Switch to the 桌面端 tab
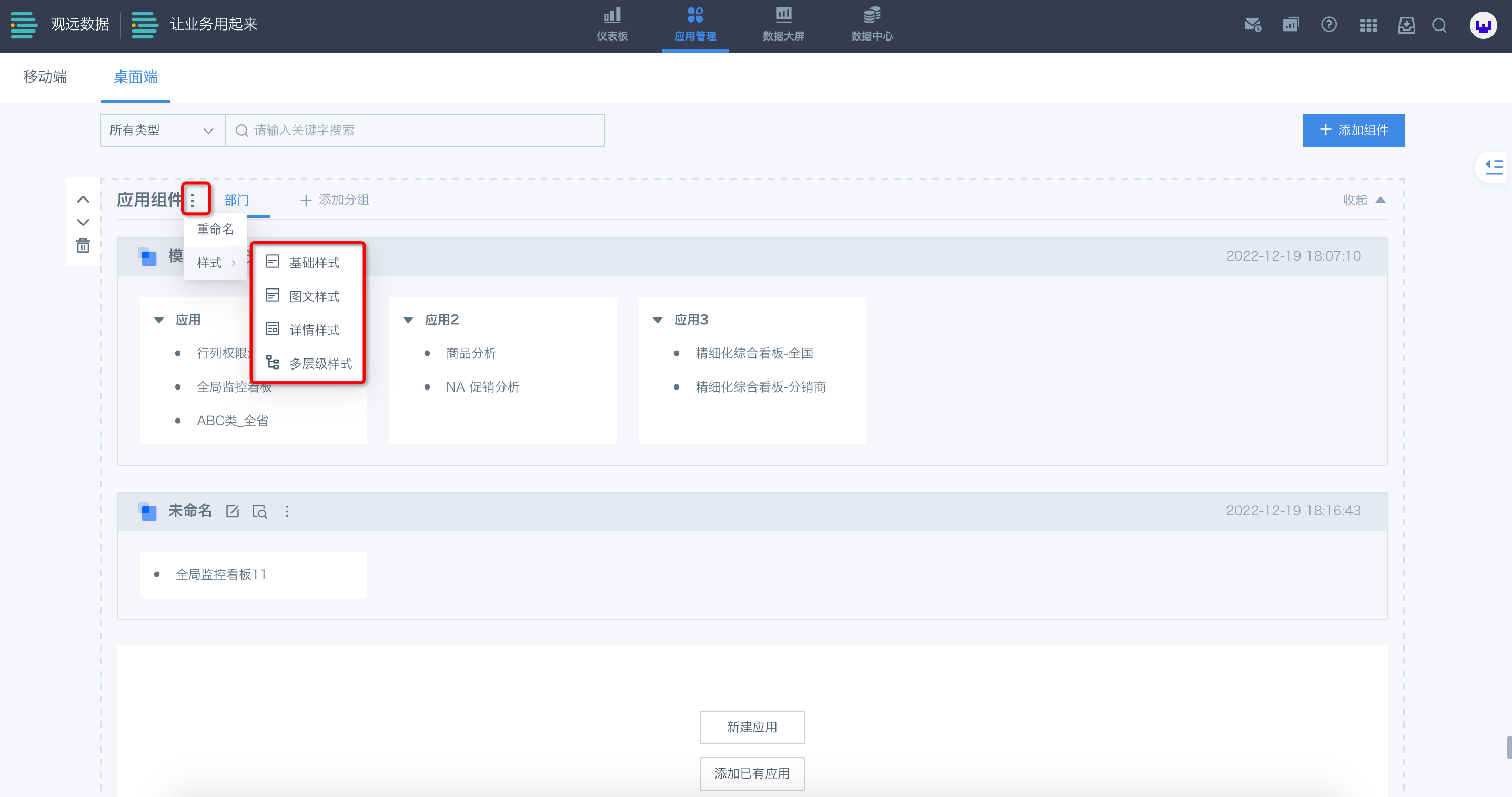 pos(136,77)
